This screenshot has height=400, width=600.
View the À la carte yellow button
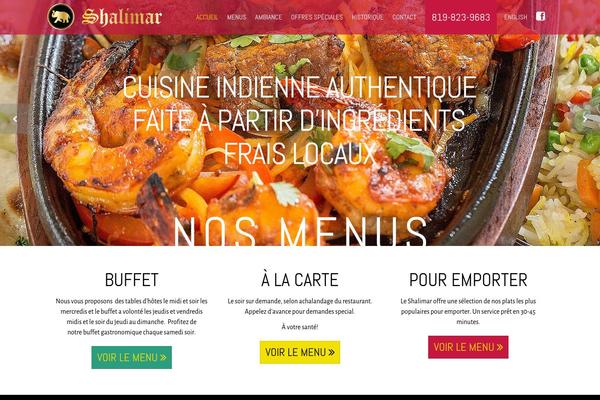pyautogui.click(x=300, y=352)
